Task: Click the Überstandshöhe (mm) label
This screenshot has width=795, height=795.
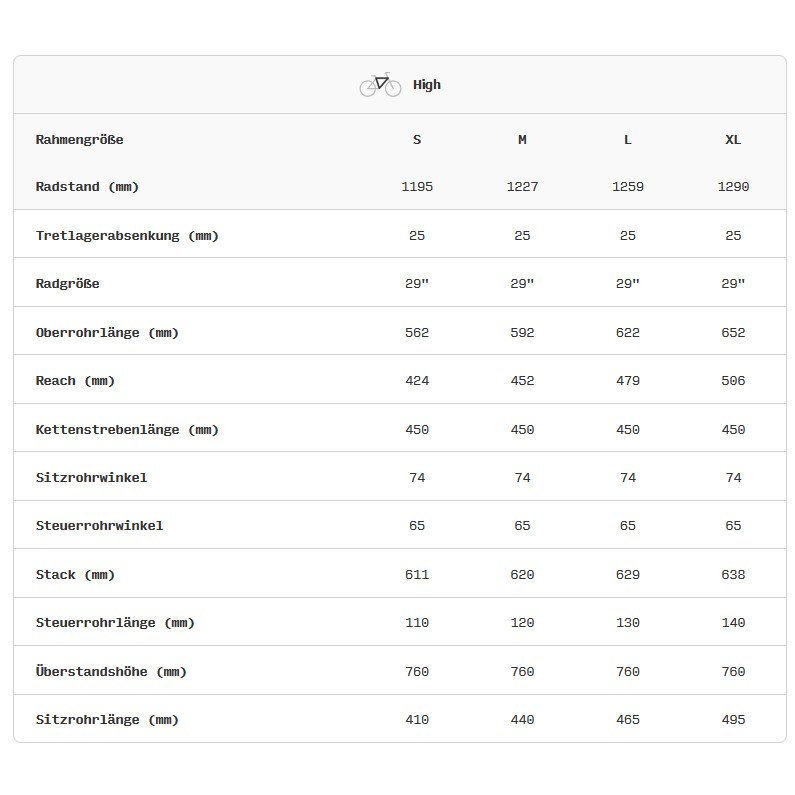Action: point(111,672)
